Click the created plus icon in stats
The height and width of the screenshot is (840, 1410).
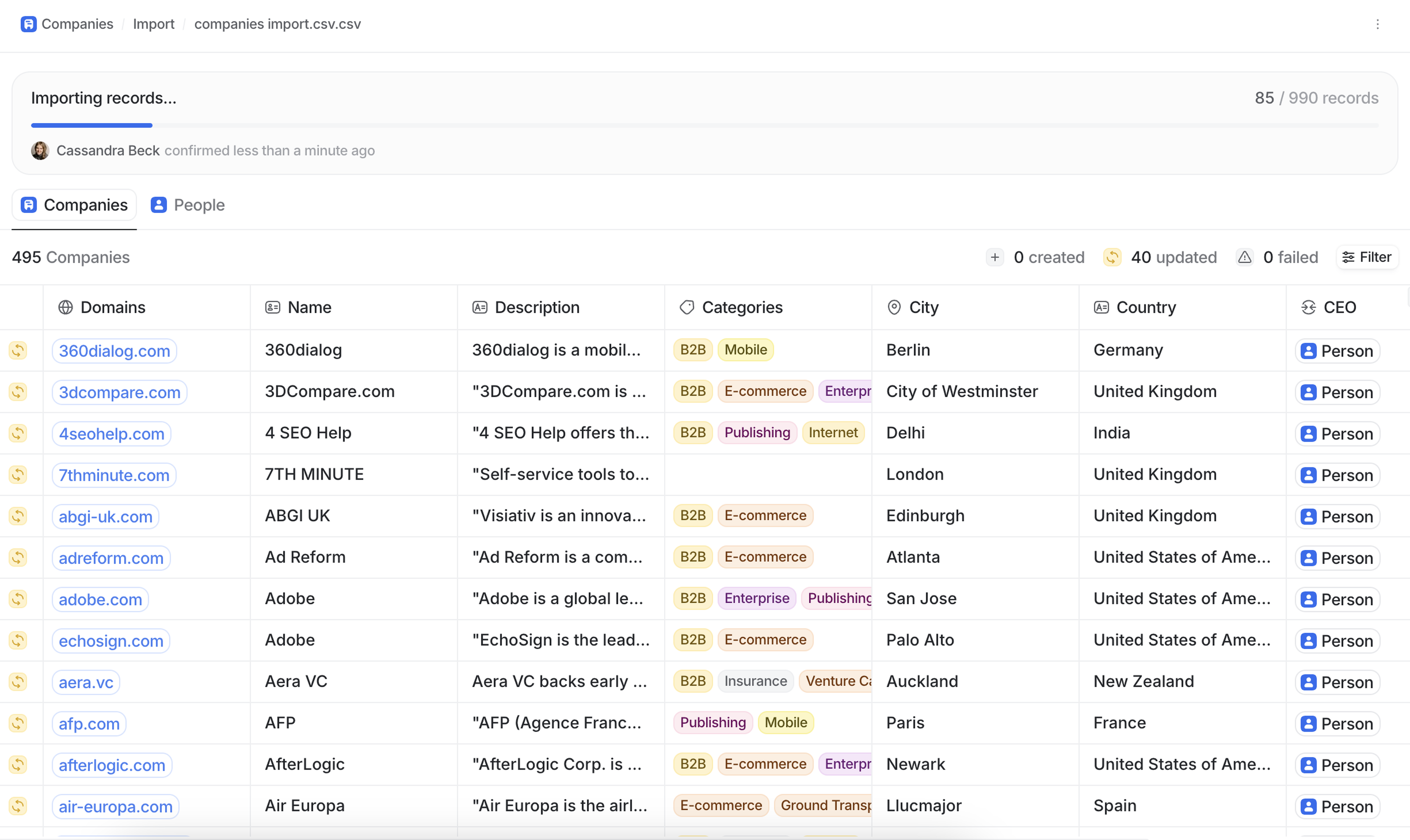tap(995, 258)
